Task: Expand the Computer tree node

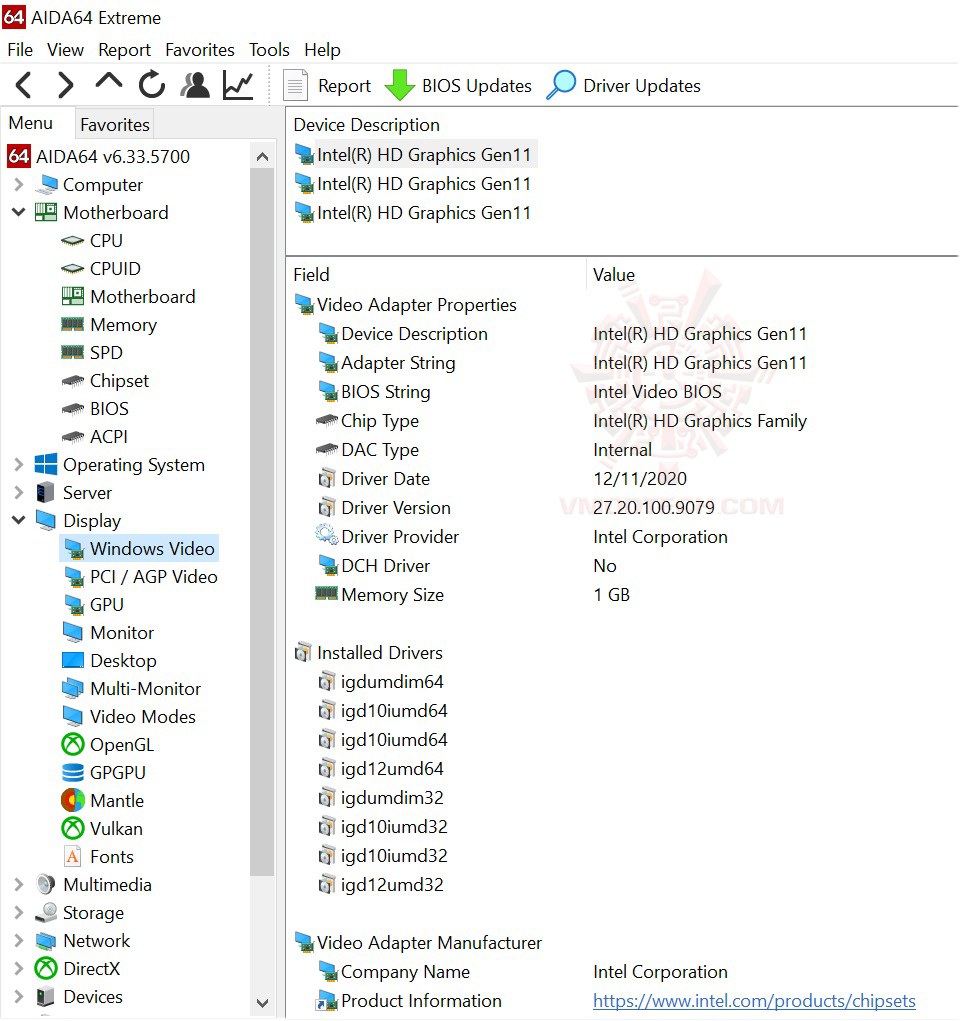Action: (18, 185)
